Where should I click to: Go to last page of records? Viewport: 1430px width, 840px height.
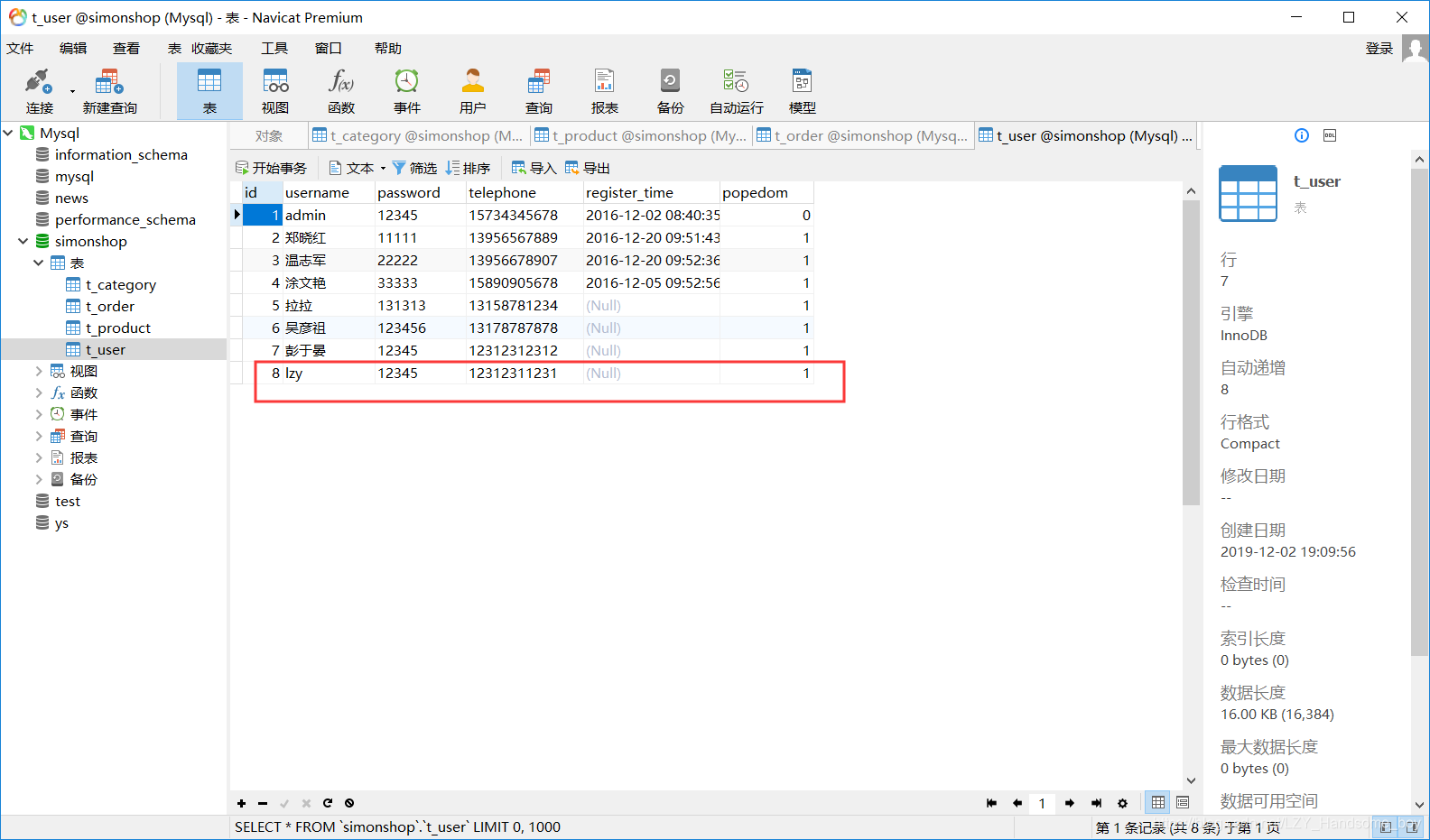pos(1096,803)
